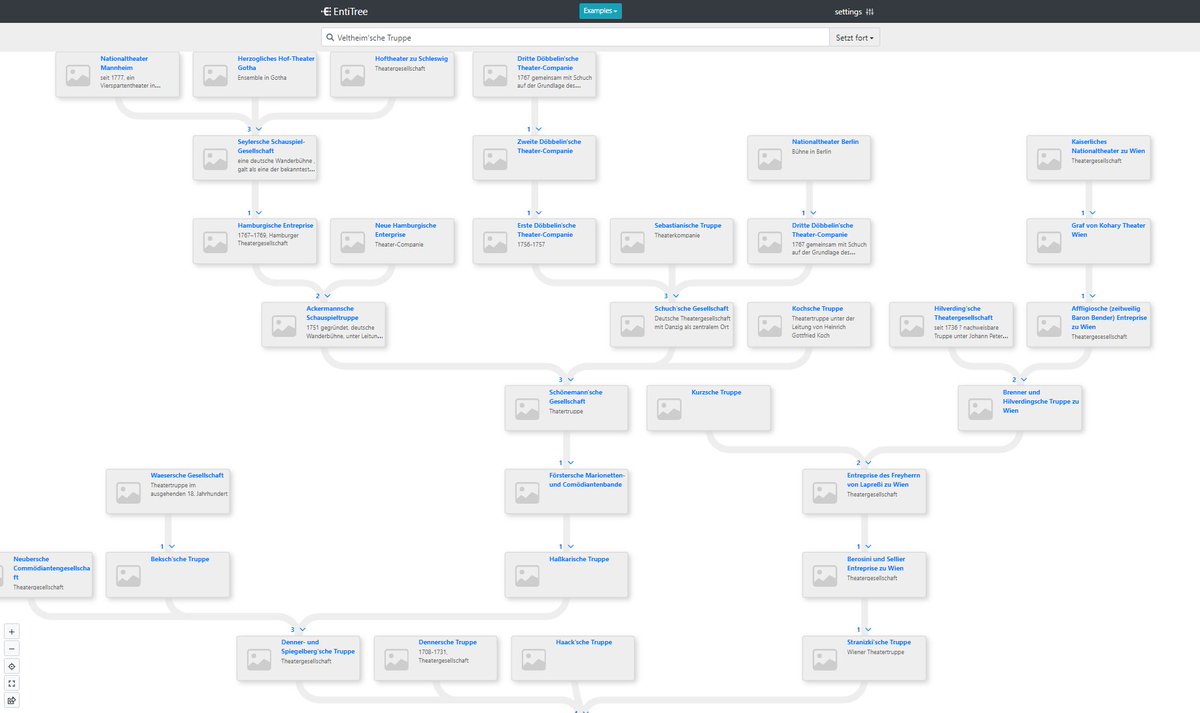The width and height of the screenshot is (1200, 713).
Task: Open the Entreprise des Freyherrn von Lapreßi link
Action: pyautogui.click(x=883, y=479)
